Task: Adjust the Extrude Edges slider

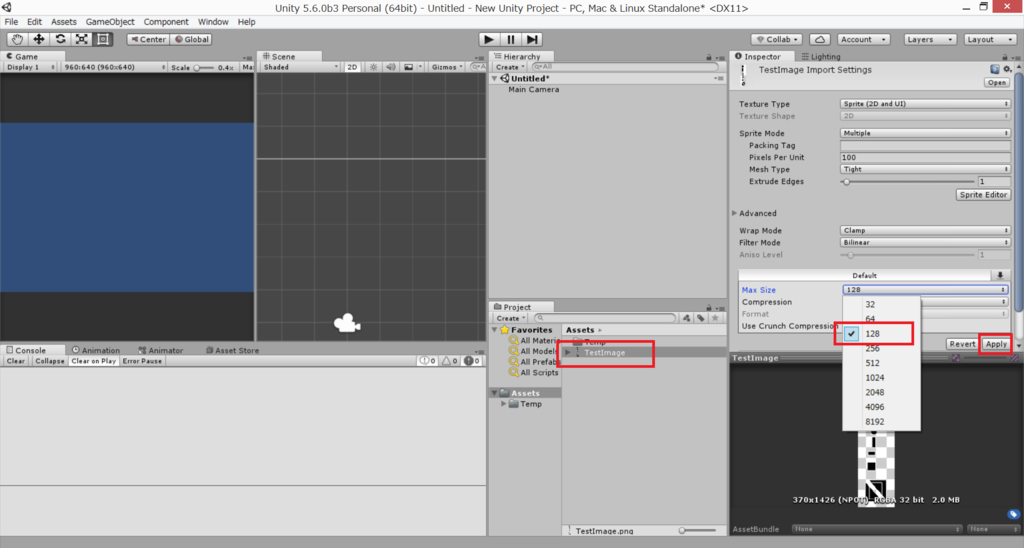Action: pos(908,182)
